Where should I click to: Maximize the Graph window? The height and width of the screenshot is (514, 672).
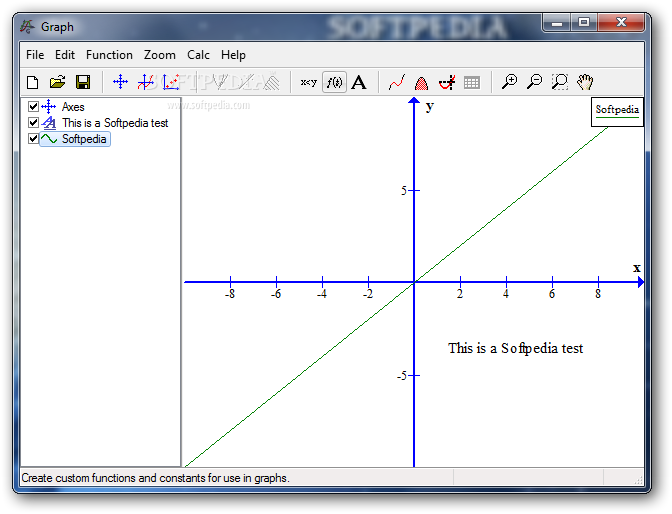[x=584, y=23]
